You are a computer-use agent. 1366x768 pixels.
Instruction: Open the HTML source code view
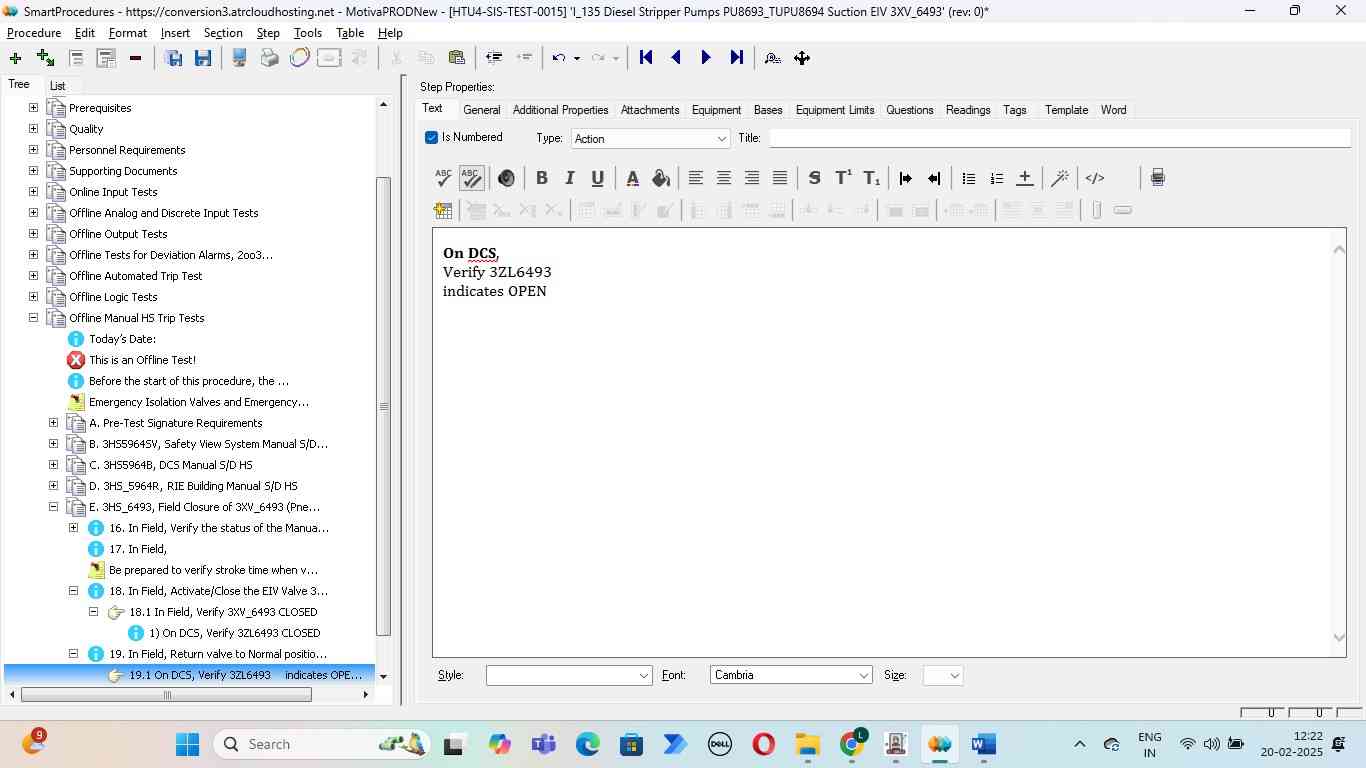tap(1095, 178)
